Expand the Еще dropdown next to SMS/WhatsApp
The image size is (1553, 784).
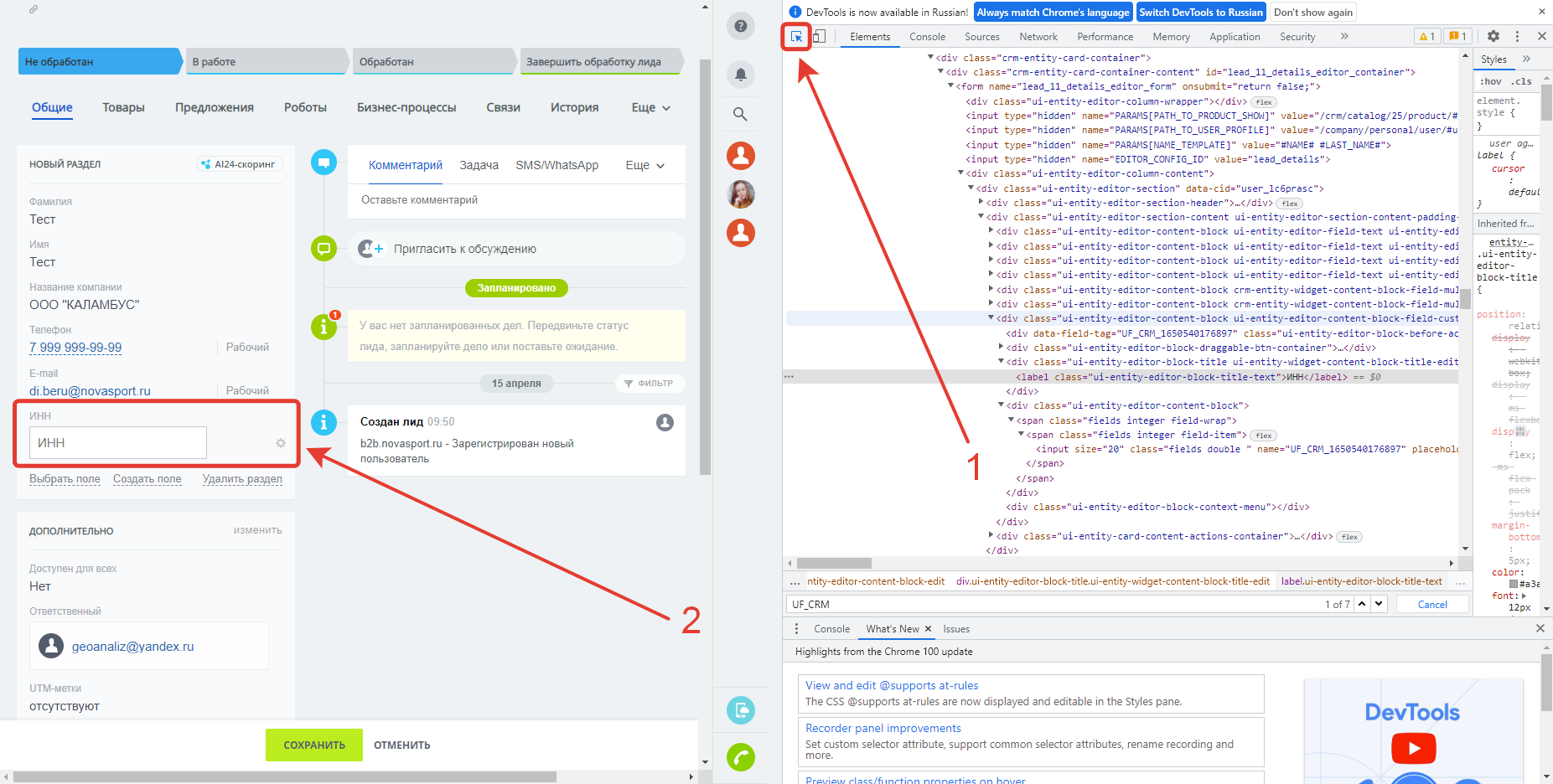click(x=644, y=166)
